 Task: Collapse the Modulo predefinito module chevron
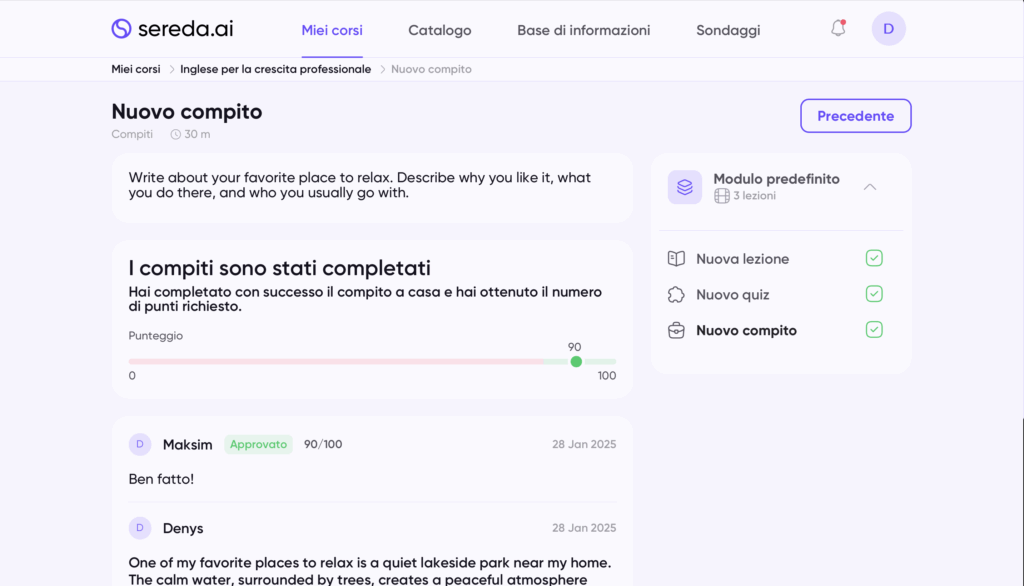[x=870, y=187]
